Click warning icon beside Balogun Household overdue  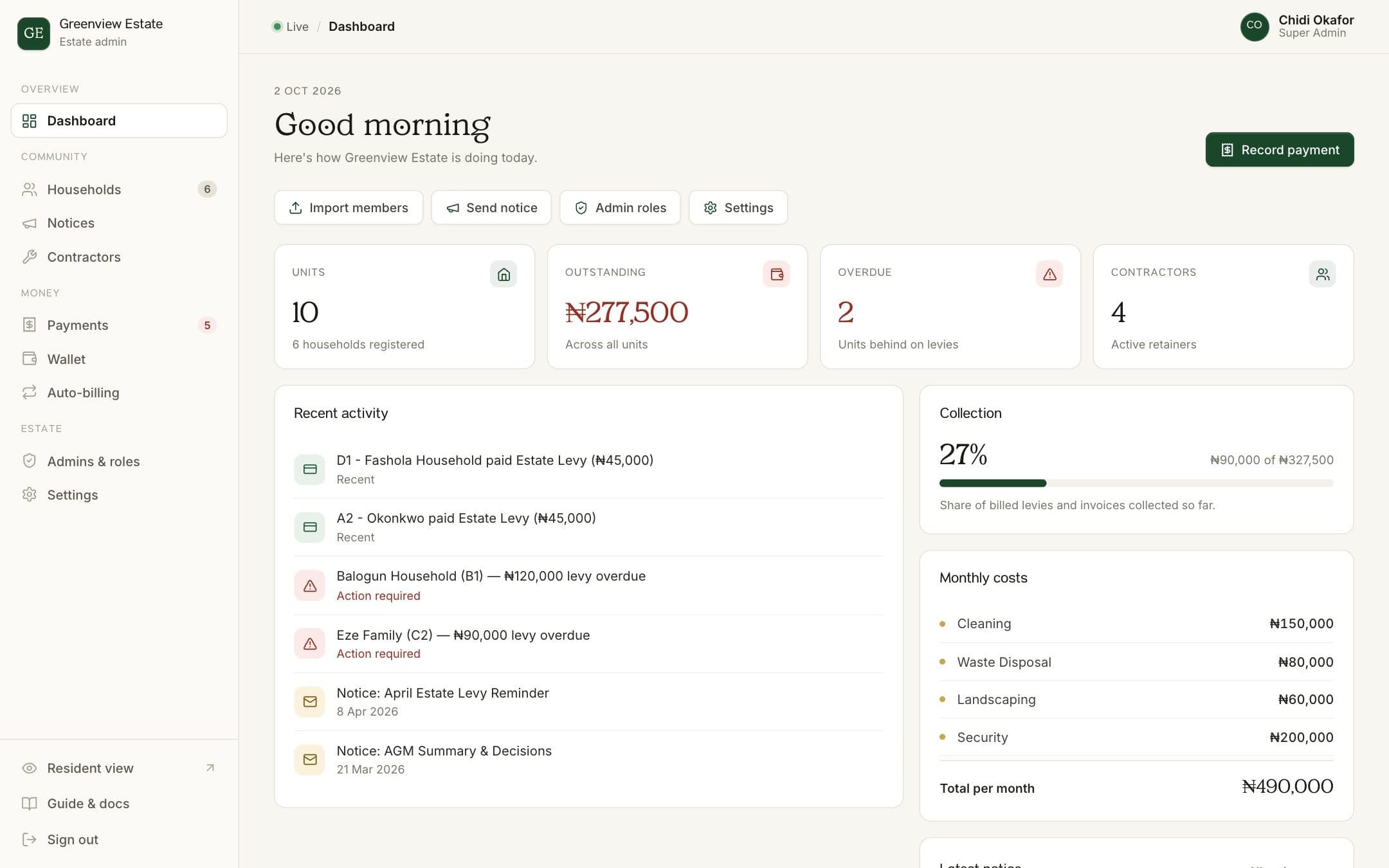point(310,586)
